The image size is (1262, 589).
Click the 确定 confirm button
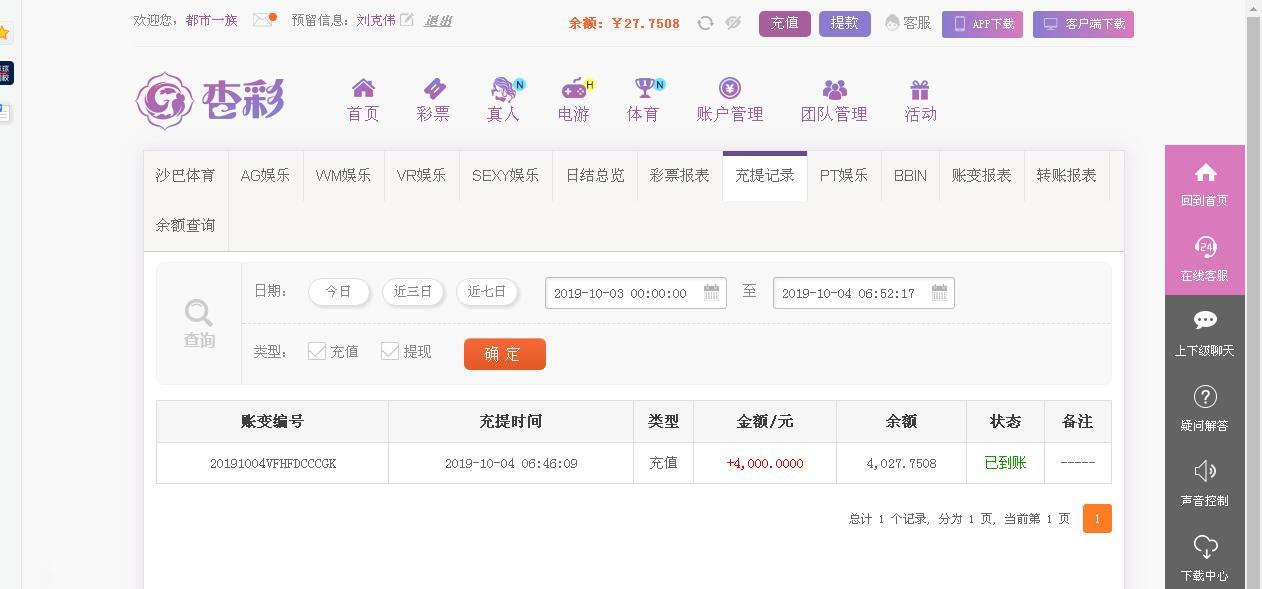tap(505, 354)
